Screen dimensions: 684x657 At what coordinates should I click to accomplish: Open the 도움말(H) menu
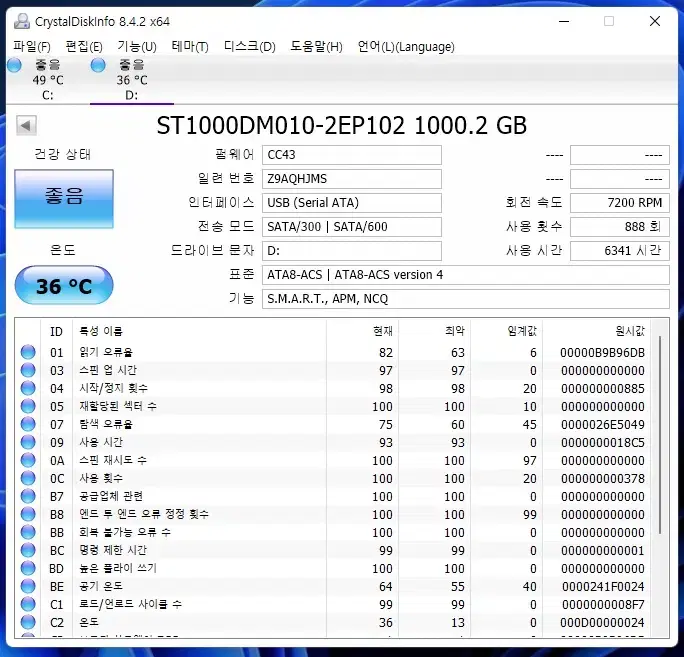(316, 46)
